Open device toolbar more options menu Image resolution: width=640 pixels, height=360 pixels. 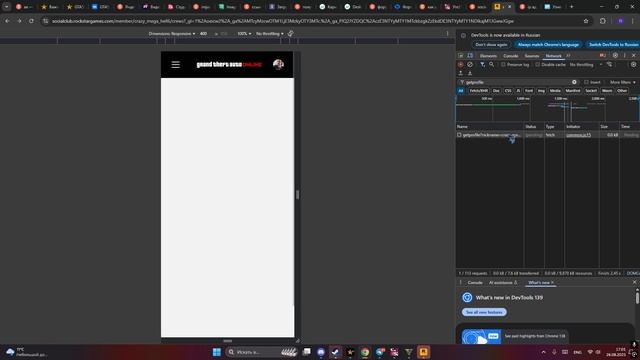click(x=447, y=33)
